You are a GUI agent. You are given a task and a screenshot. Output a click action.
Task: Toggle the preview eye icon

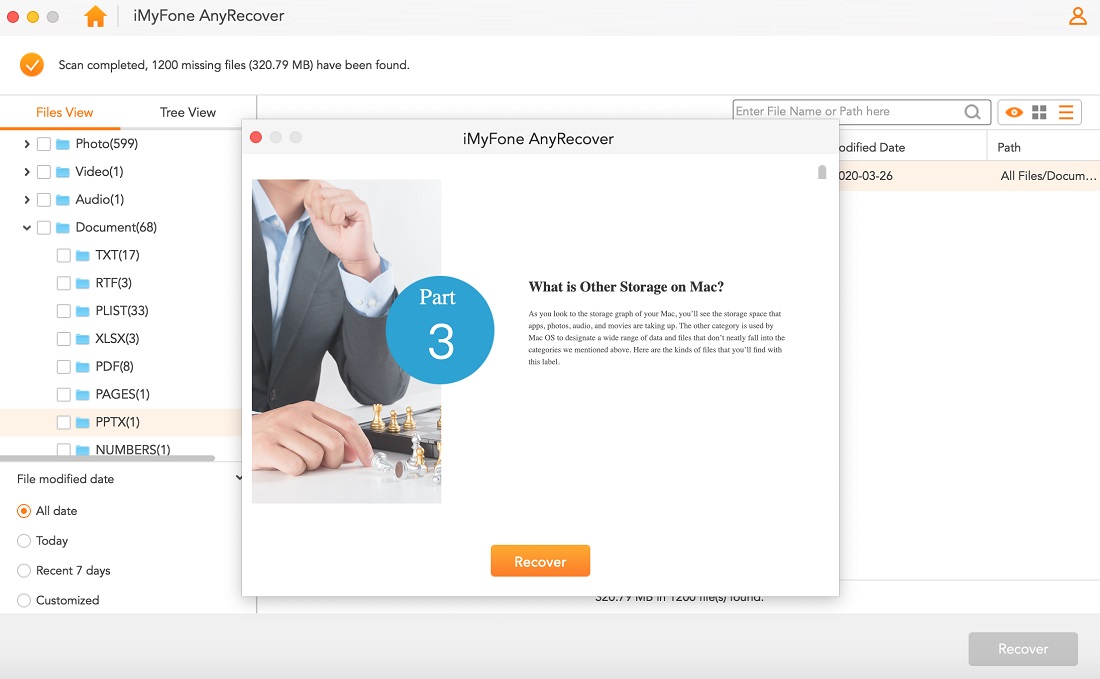pos(1014,112)
